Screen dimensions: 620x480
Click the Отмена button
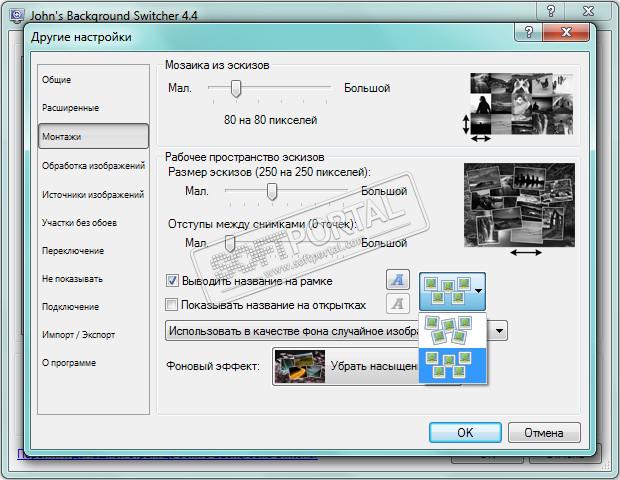coord(544,433)
